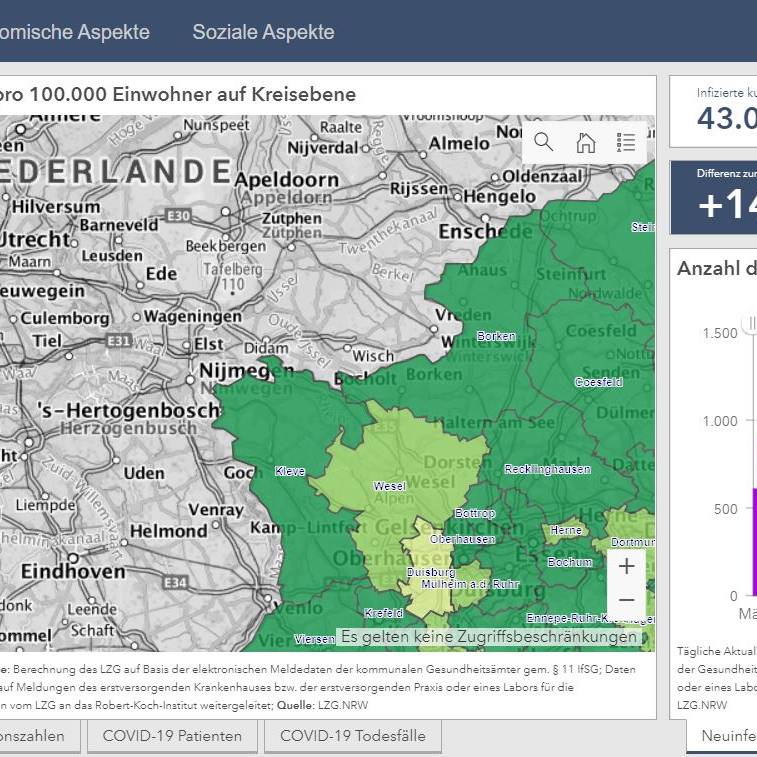Click the Infizierte count indicator card
757x757 pixels.
click(713, 111)
